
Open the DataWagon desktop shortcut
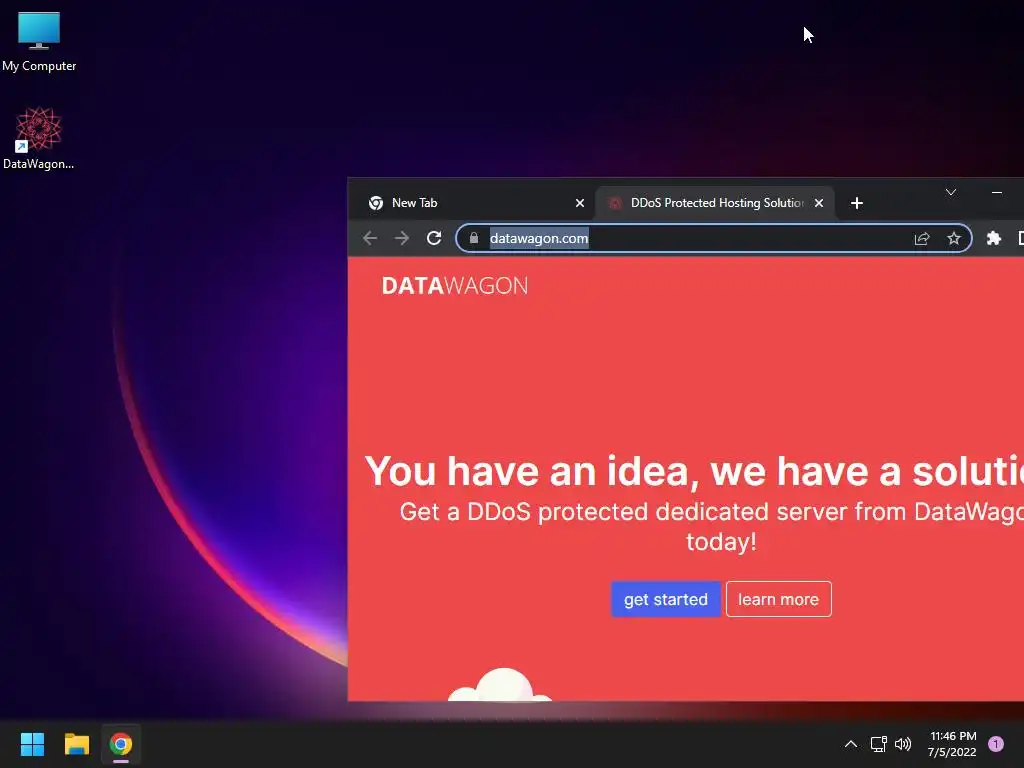click(39, 138)
